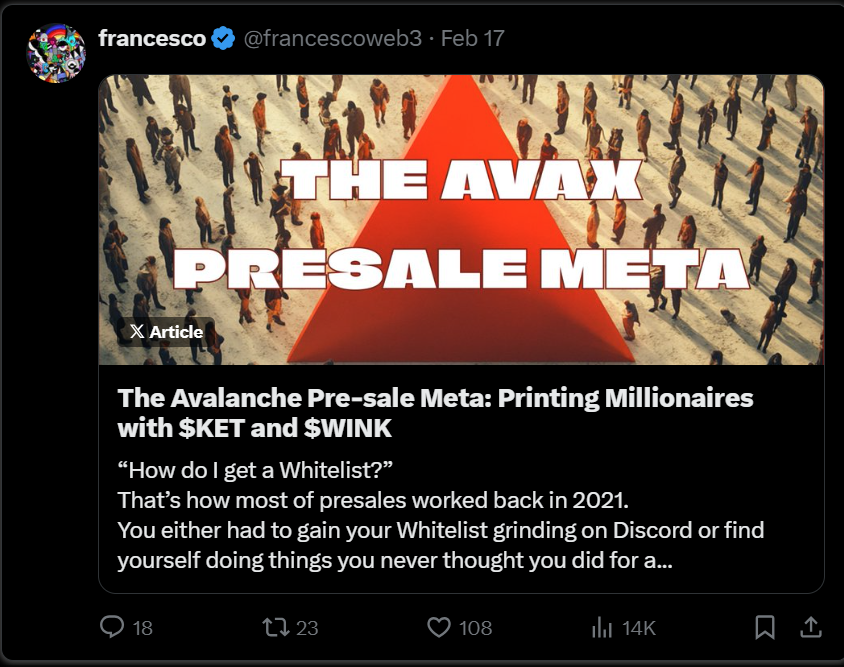This screenshot has width=844, height=667.
Task: Open article titled The Avalanche Pre-sale Meta
Action: (x=435, y=413)
